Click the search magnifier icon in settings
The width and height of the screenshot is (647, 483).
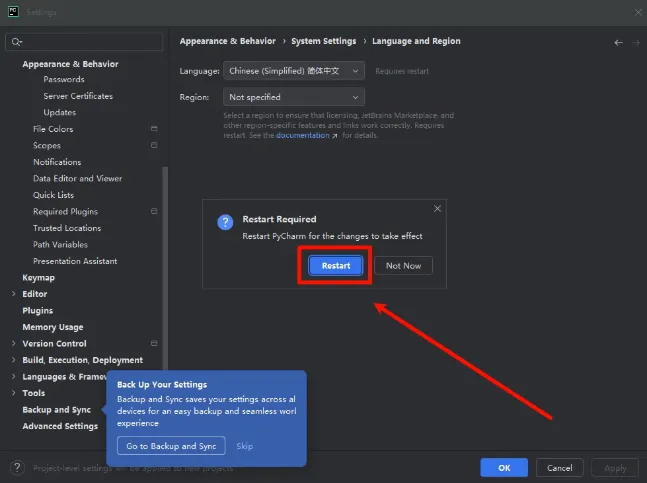pyautogui.click(x=17, y=42)
